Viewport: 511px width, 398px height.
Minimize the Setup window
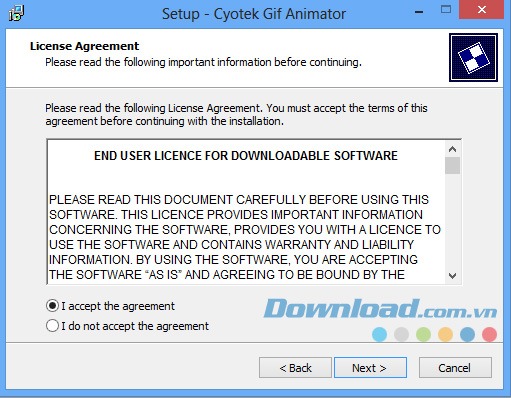point(419,12)
